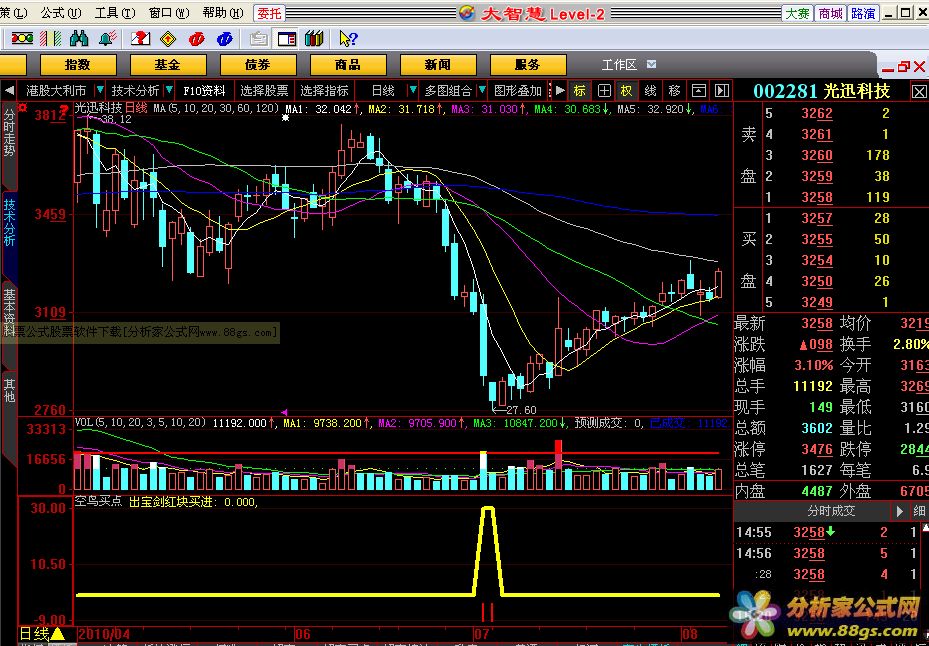Expand the 港股大利市 dropdown arrow
The height and width of the screenshot is (646, 929).
coord(100,91)
